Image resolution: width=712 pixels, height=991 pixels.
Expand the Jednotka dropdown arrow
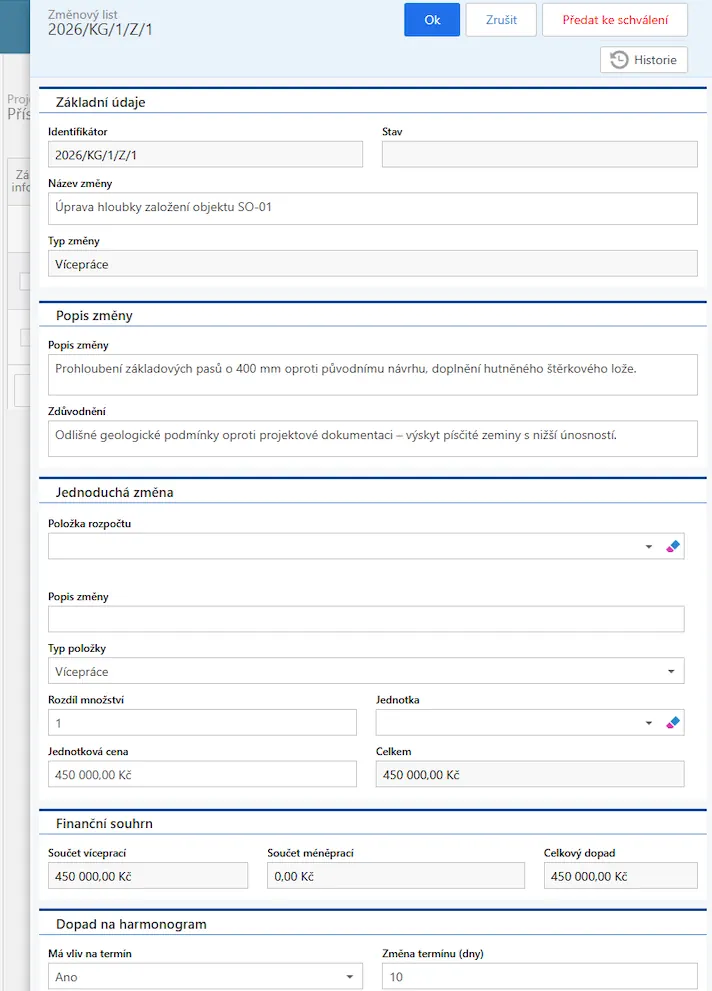[x=648, y=723]
